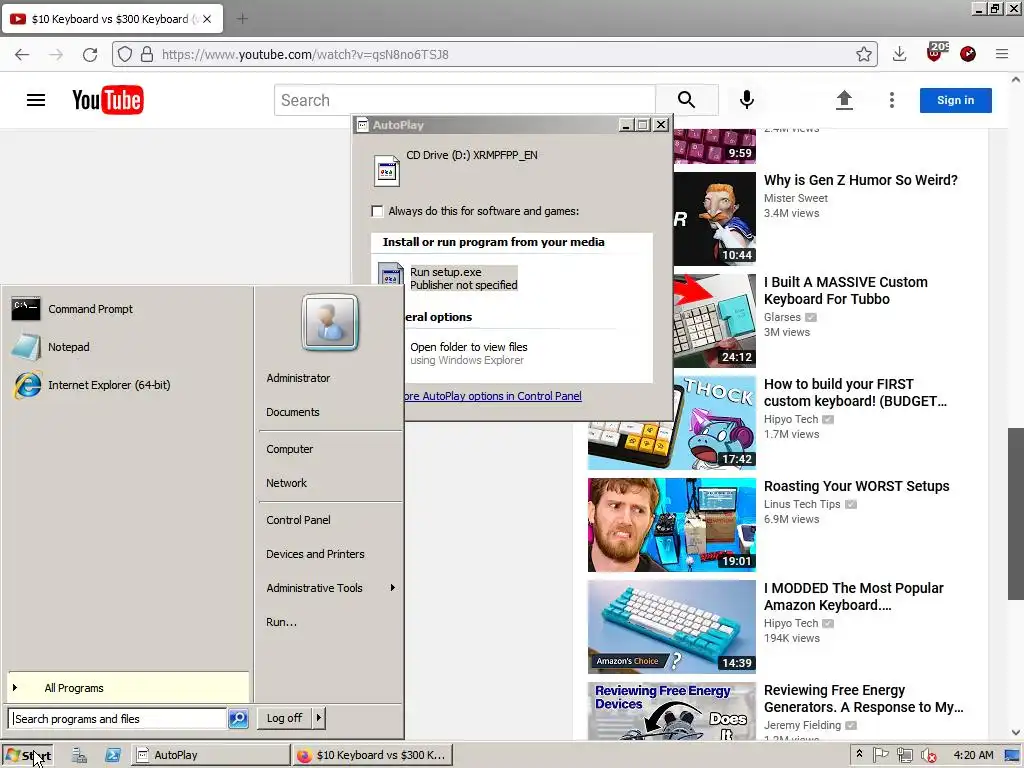The image size is (1024, 768).
Task: Click the muted volume tray icon
Action: 929,755
